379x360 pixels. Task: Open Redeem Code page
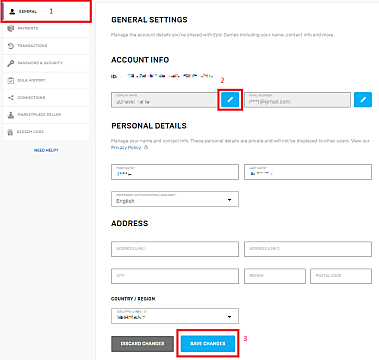pyautogui.click(x=46, y=132)
